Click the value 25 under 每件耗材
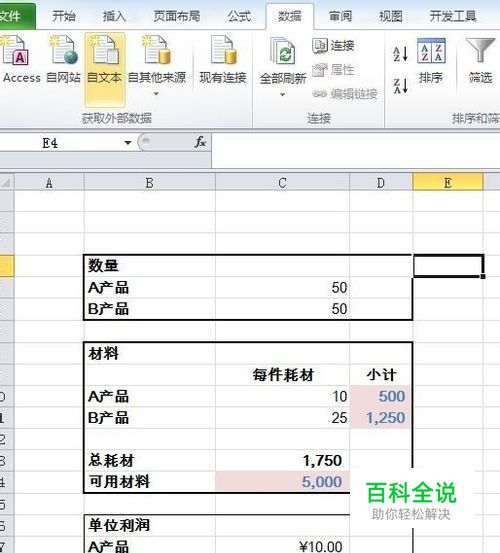This screenshot has width=500, height=553. [282, 418]
